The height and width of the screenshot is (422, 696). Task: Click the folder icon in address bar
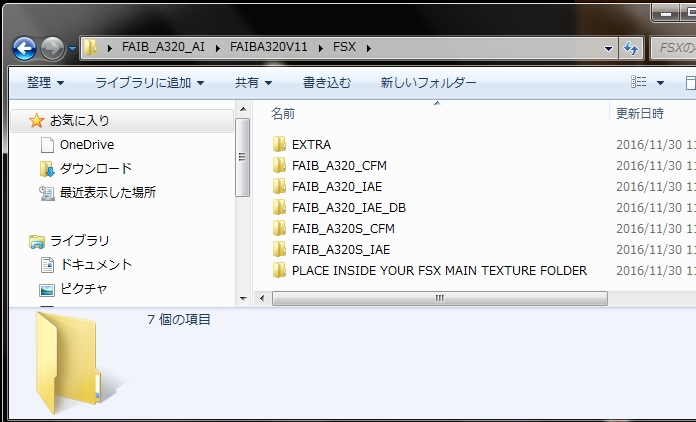(91, 47)
